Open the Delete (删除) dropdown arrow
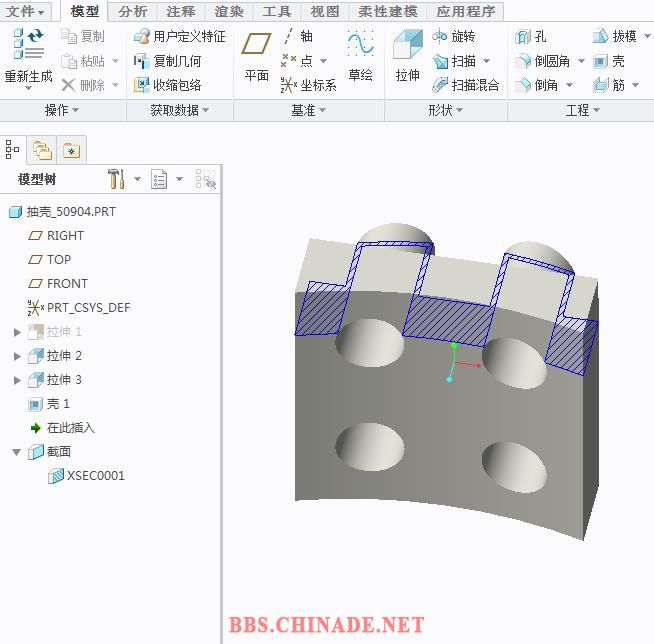Viewport: 654px width, 644px height. point(116,85)
